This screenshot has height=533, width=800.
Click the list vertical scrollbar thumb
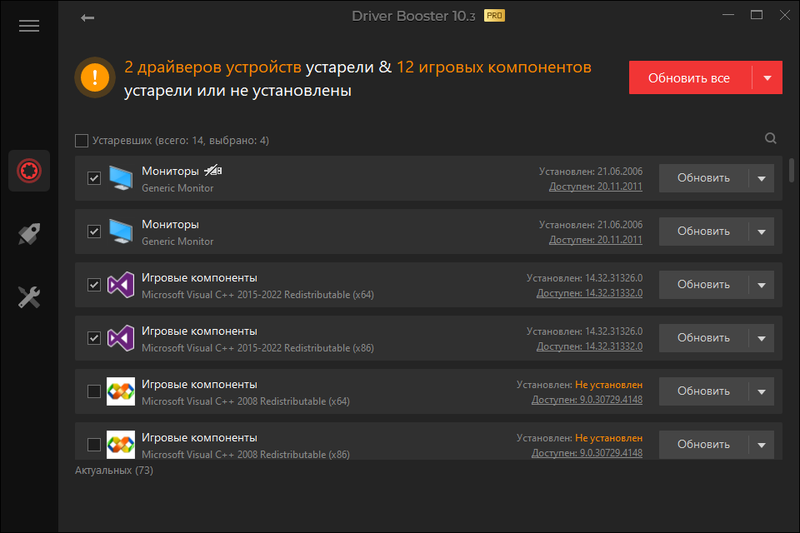[791, 170]
